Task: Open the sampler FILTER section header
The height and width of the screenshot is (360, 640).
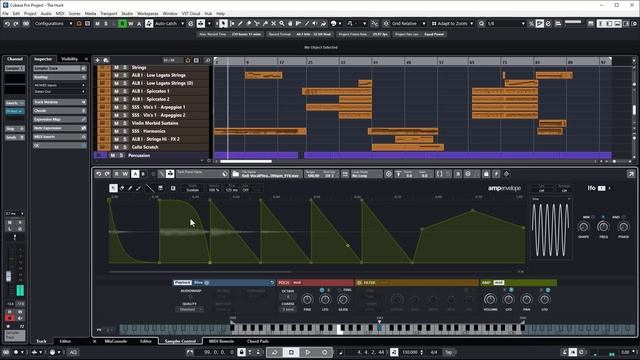Action: [416, 282]
